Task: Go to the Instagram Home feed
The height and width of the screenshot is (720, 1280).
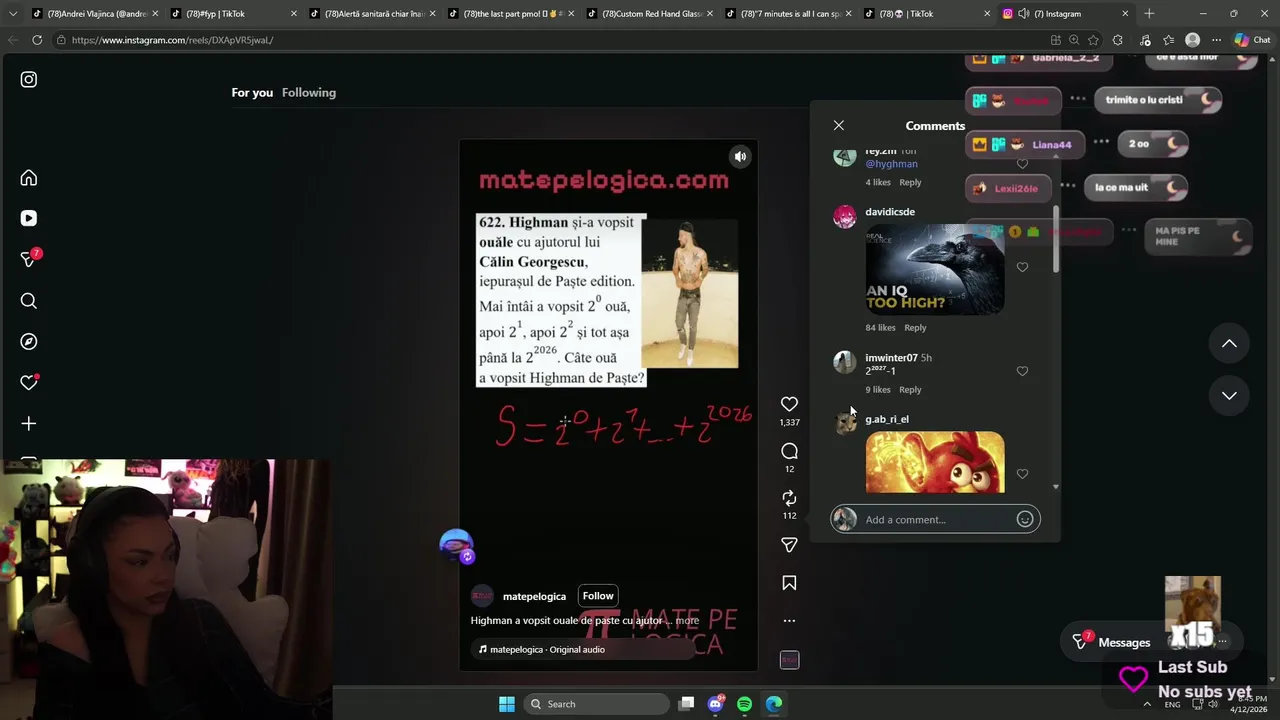Action: [29, 178]
